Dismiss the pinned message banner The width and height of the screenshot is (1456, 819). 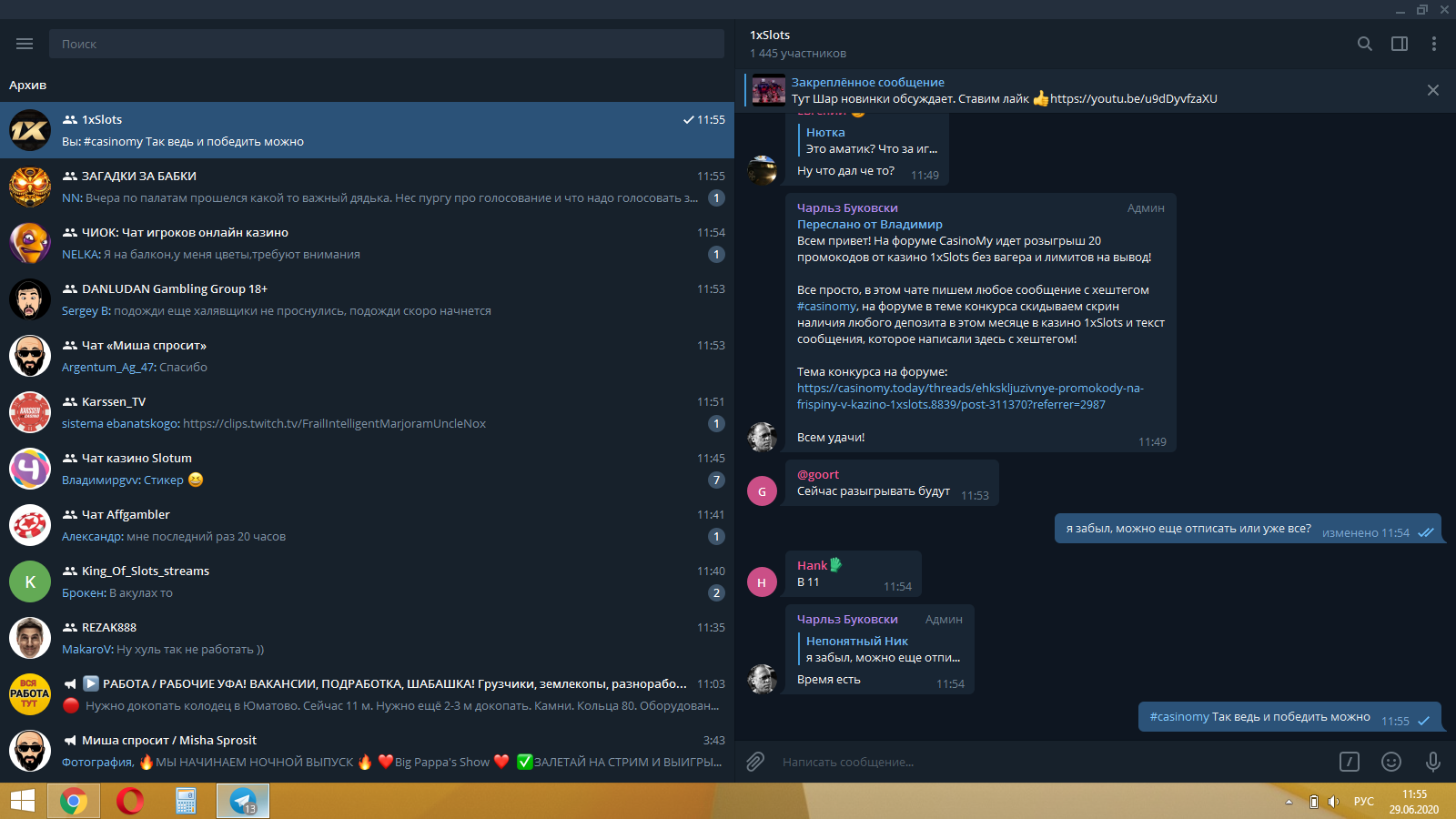[1433, 90]
